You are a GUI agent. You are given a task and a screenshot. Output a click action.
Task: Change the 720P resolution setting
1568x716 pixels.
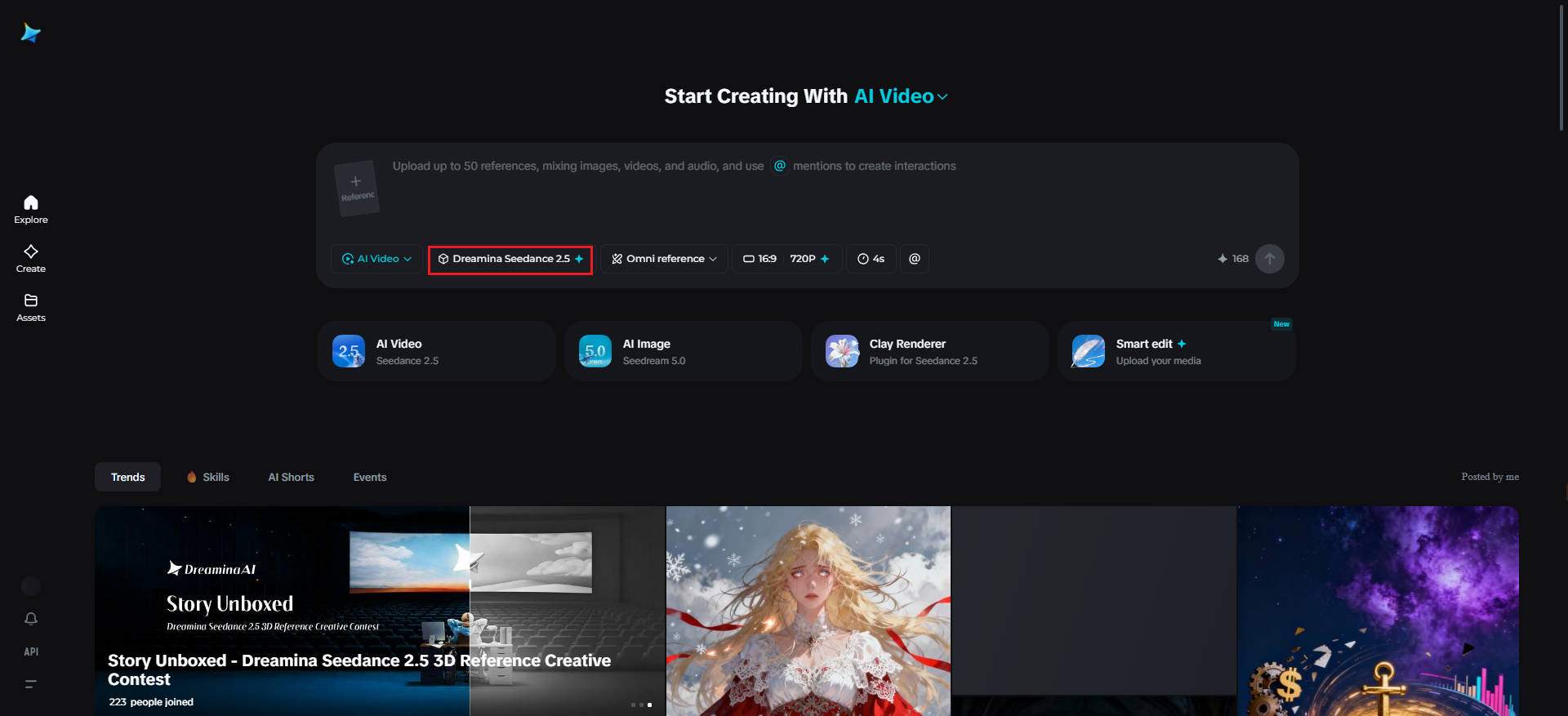[810, 259]
